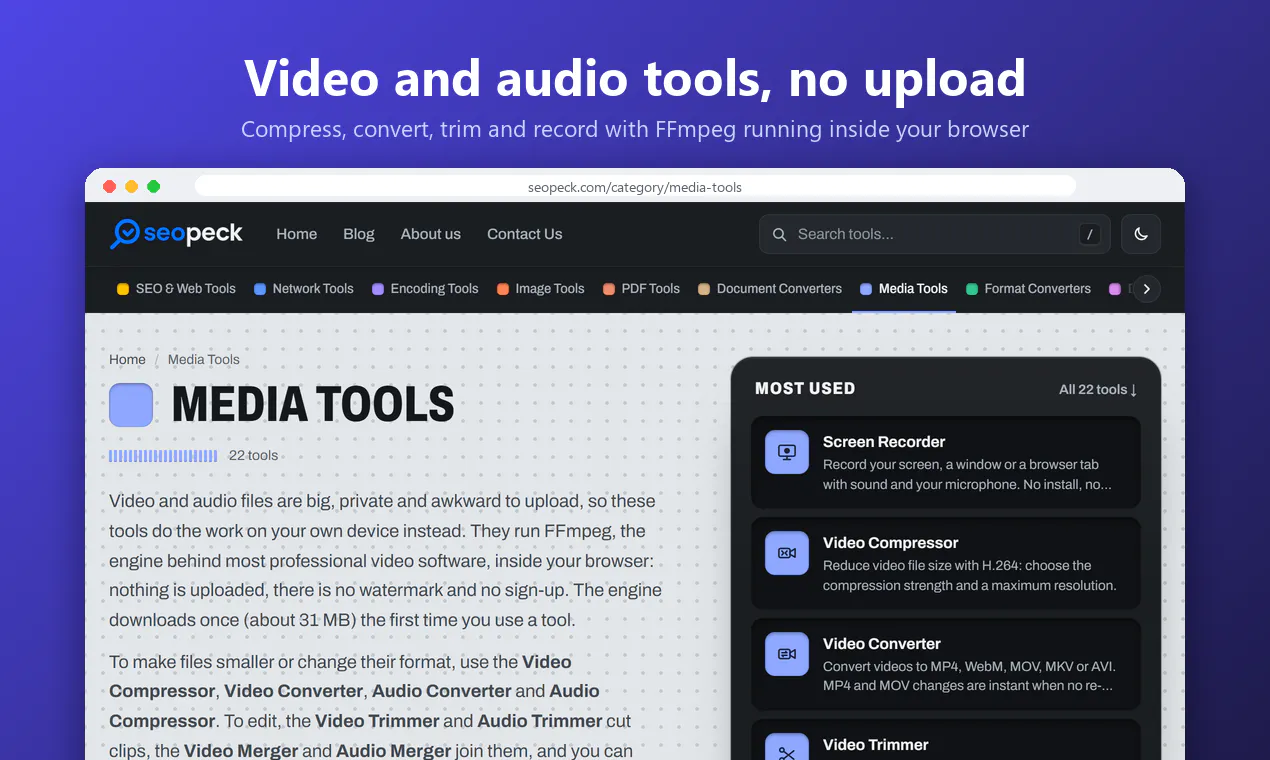
Task: Open the Video Trimmer scissors icon
Action: point(787,748)
